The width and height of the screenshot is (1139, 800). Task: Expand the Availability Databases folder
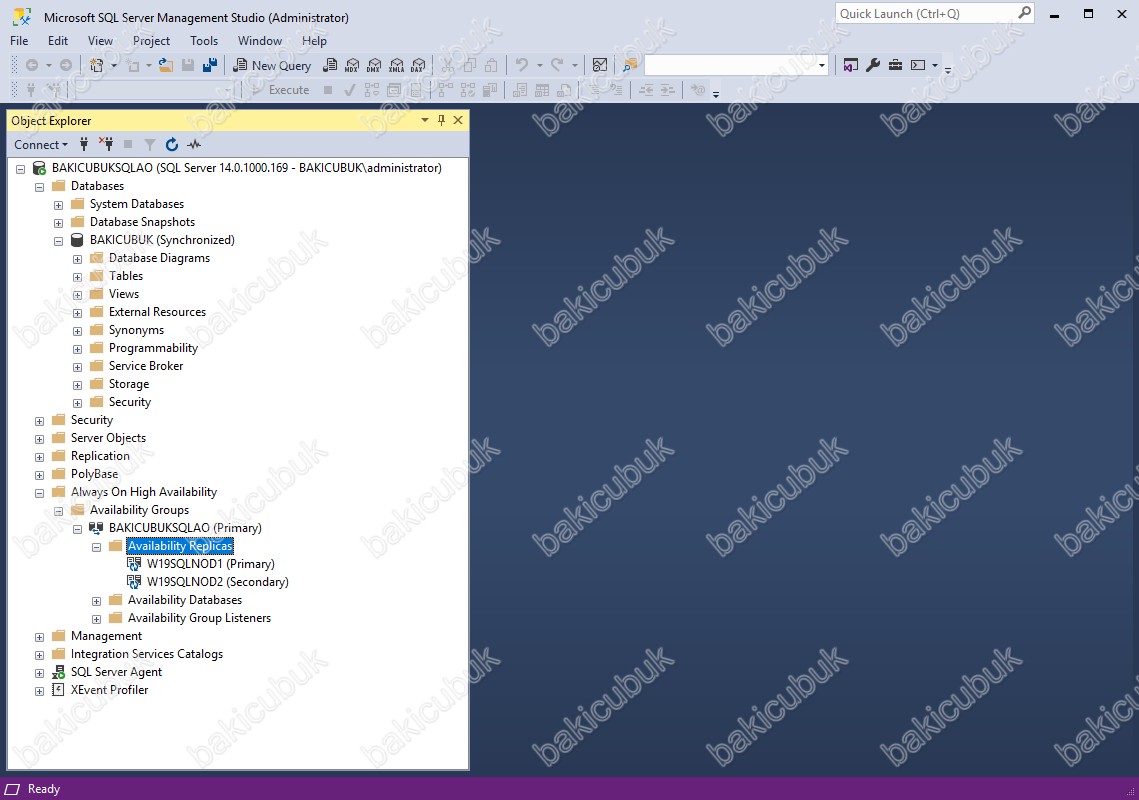[x=96, y=601]
